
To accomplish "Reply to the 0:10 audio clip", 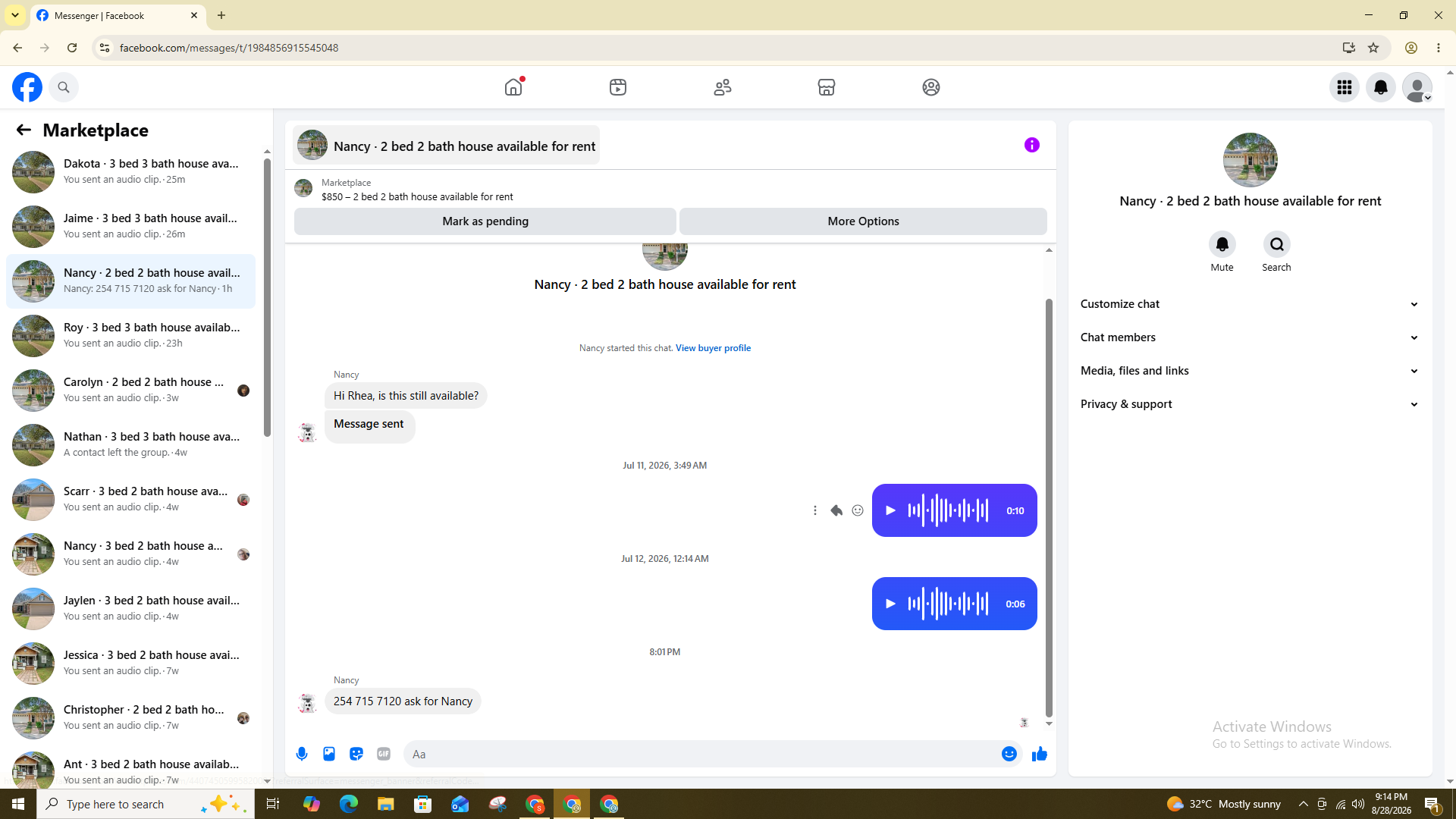I will pos(836,510).
